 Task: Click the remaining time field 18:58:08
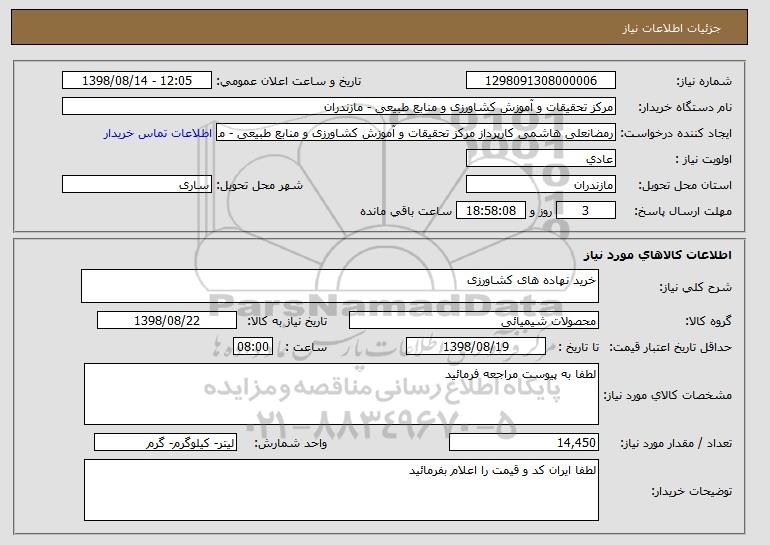[491, 211]
